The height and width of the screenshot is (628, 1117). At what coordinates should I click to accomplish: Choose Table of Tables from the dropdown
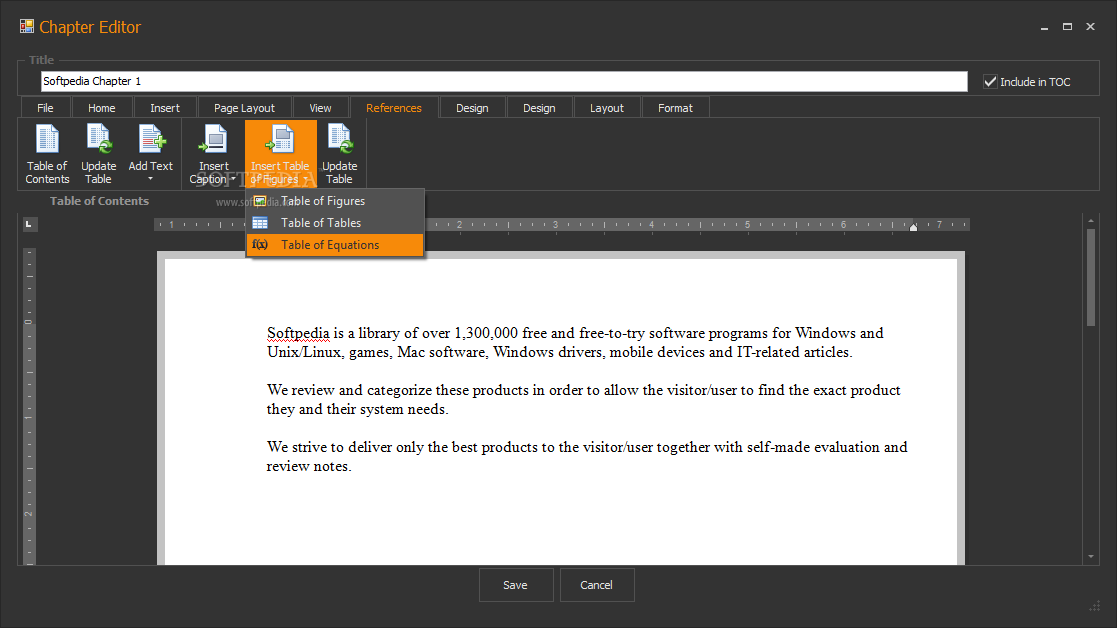coord(335,223)
